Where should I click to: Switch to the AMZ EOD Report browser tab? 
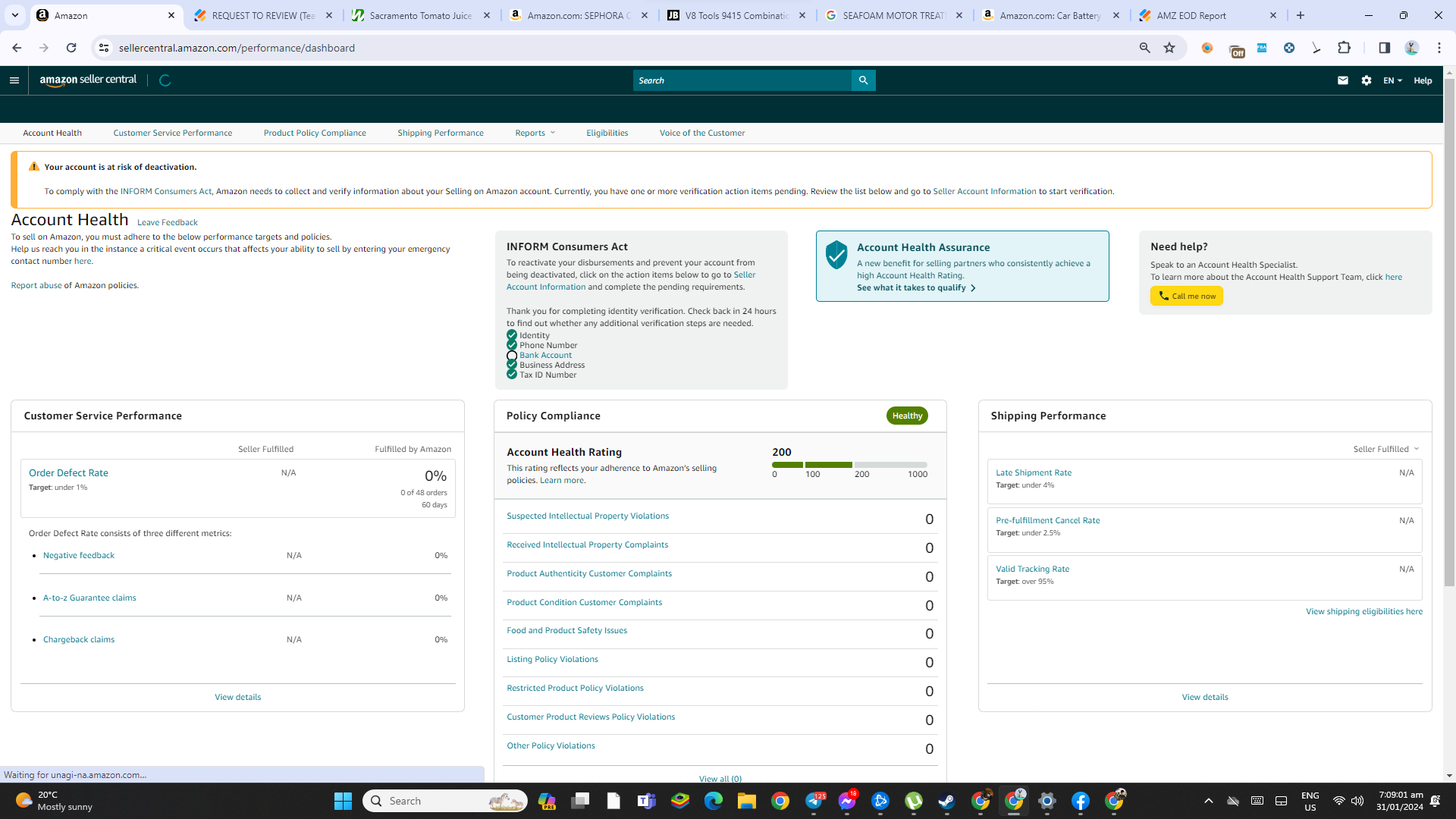point(1209,15)
